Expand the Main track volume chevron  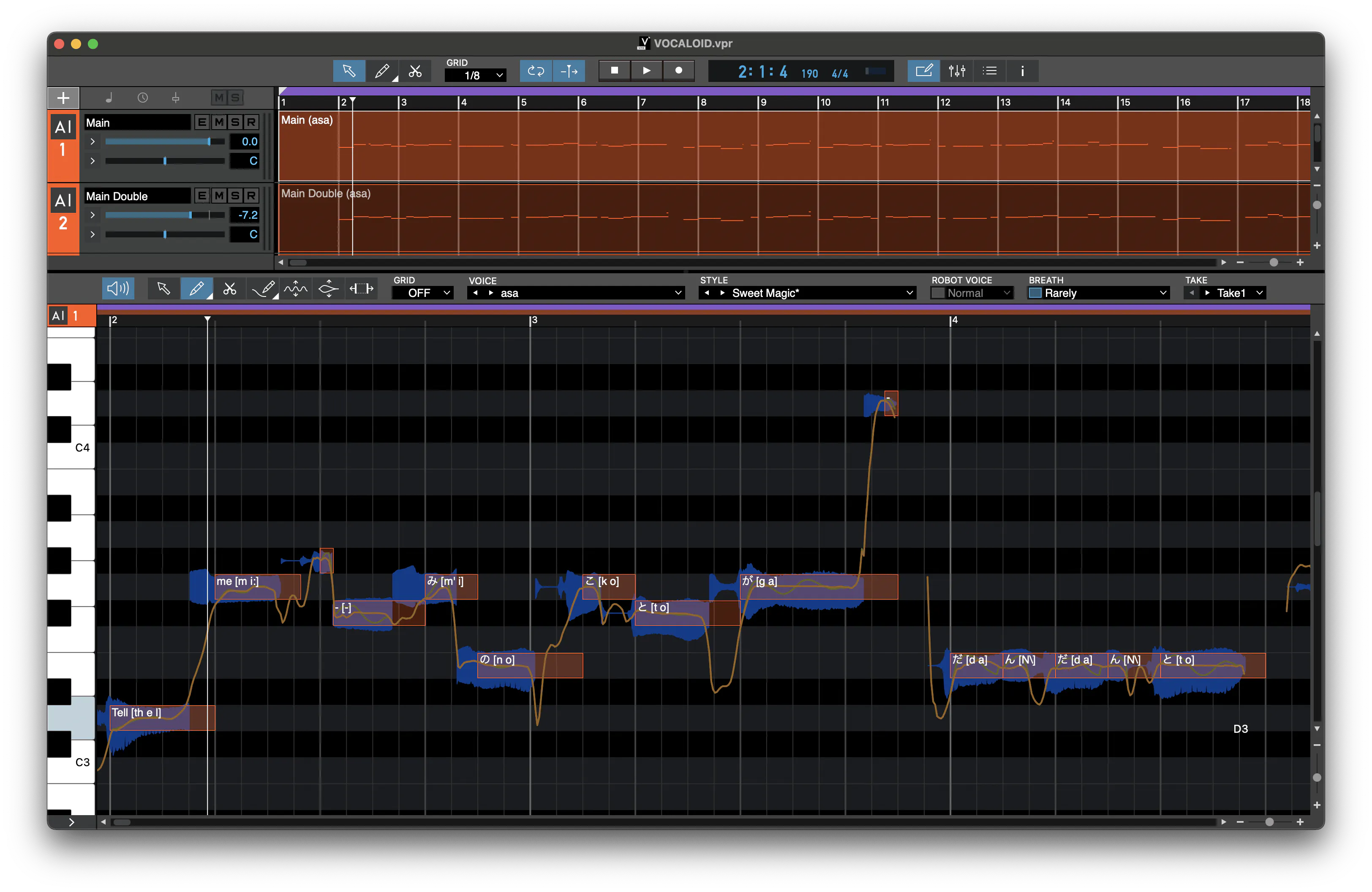92,142
